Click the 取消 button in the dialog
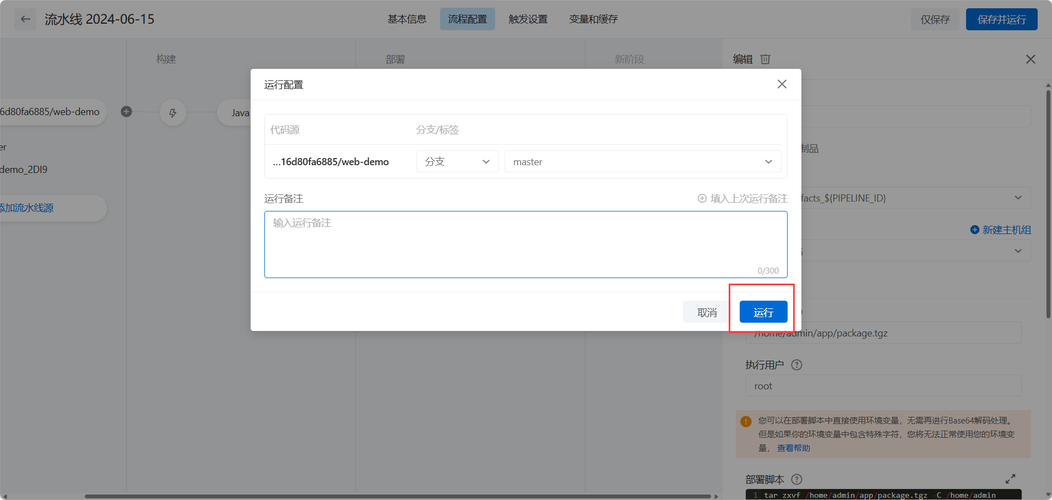 click(x=707, y=312)
